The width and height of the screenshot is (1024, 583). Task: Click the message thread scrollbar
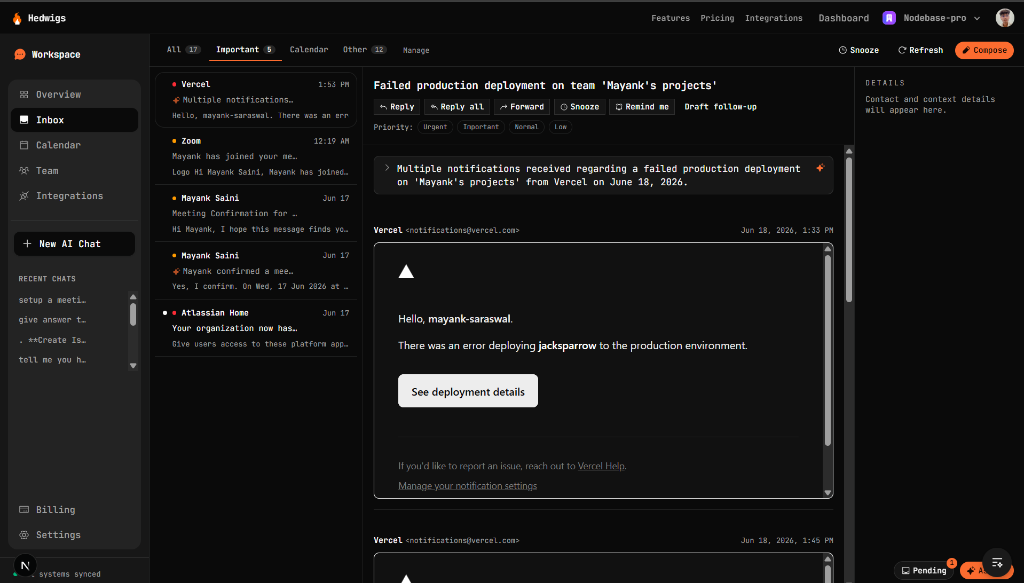849,228
